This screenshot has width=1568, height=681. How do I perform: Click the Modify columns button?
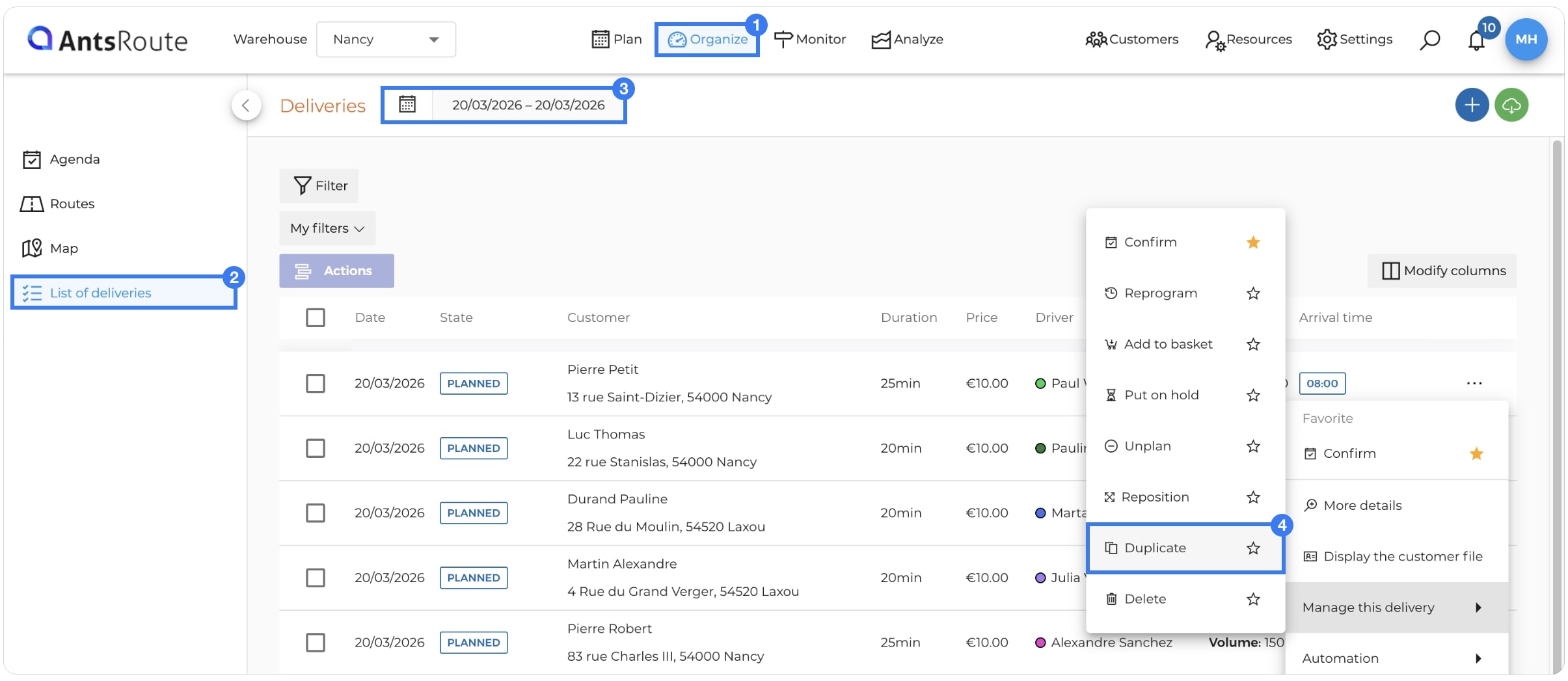point(1442,271)
